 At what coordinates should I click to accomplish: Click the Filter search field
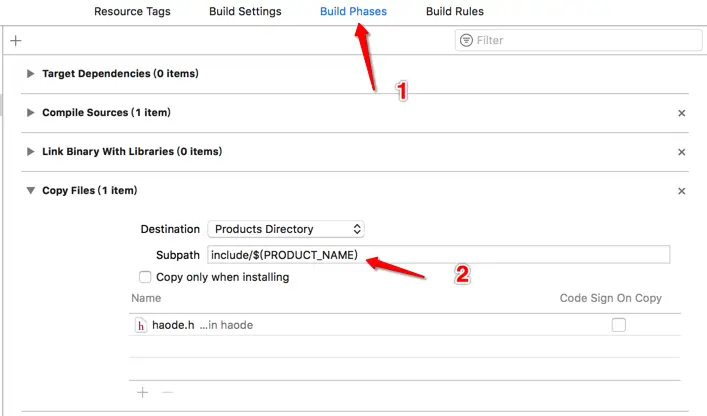(x=580, y=41)
